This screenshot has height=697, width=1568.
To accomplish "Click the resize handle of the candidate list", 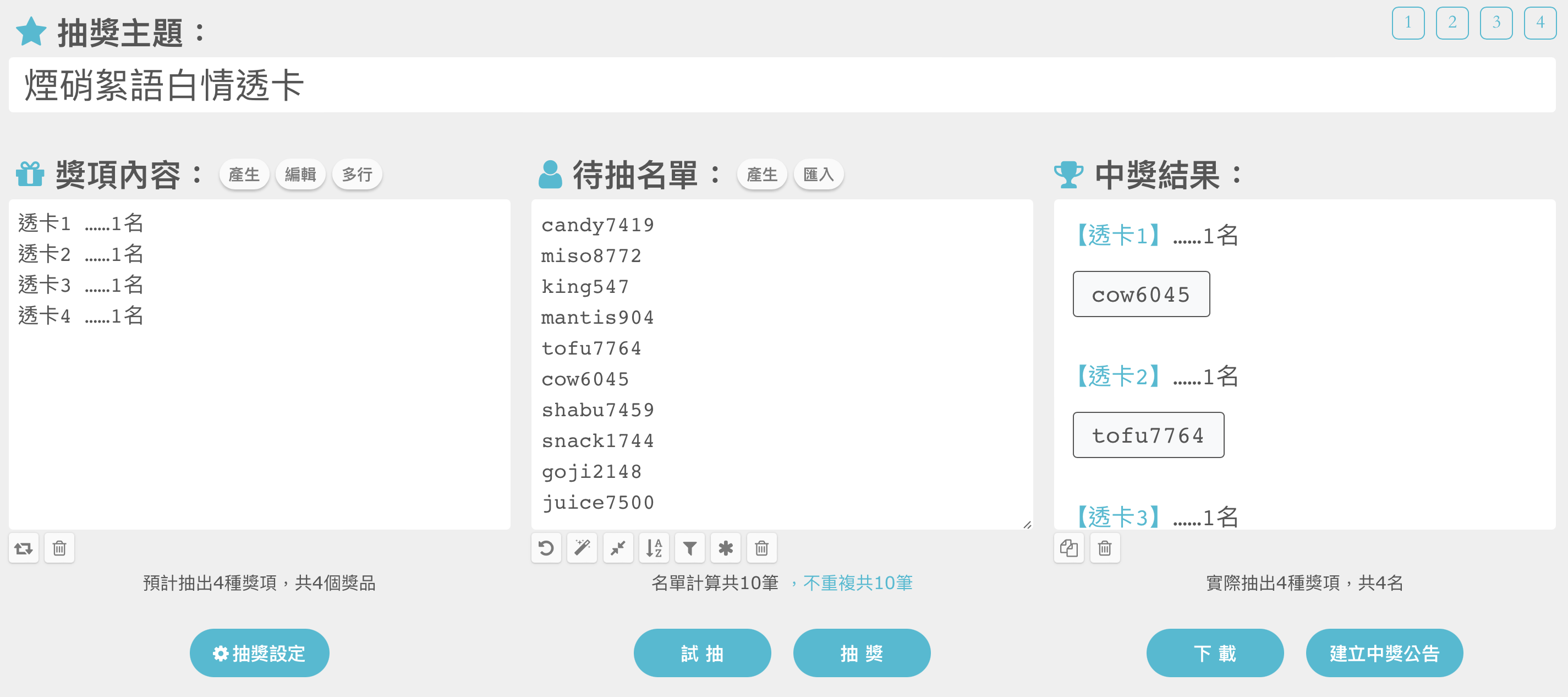I will point(1027,524).
